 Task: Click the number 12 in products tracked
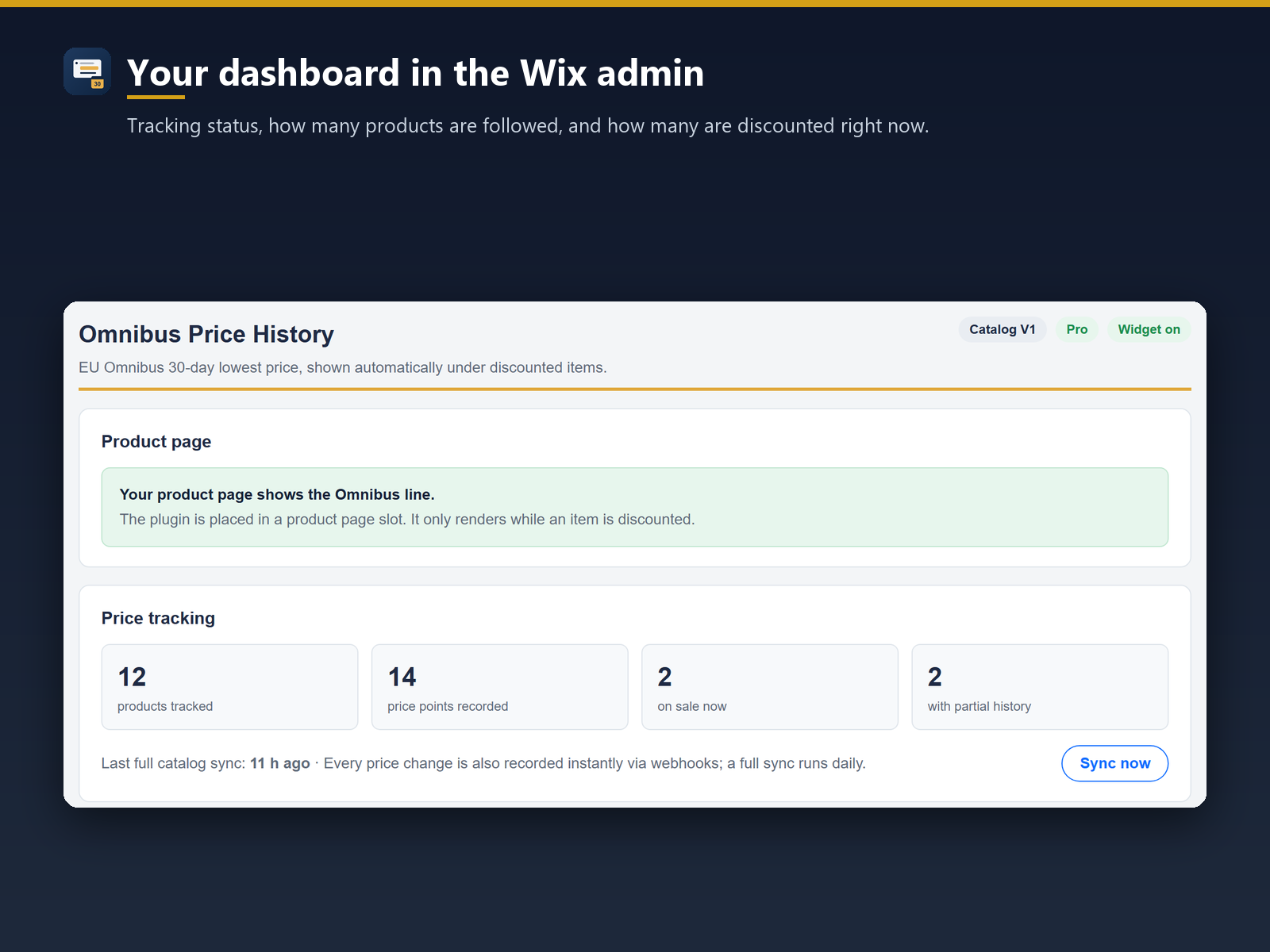coord(132,677)
